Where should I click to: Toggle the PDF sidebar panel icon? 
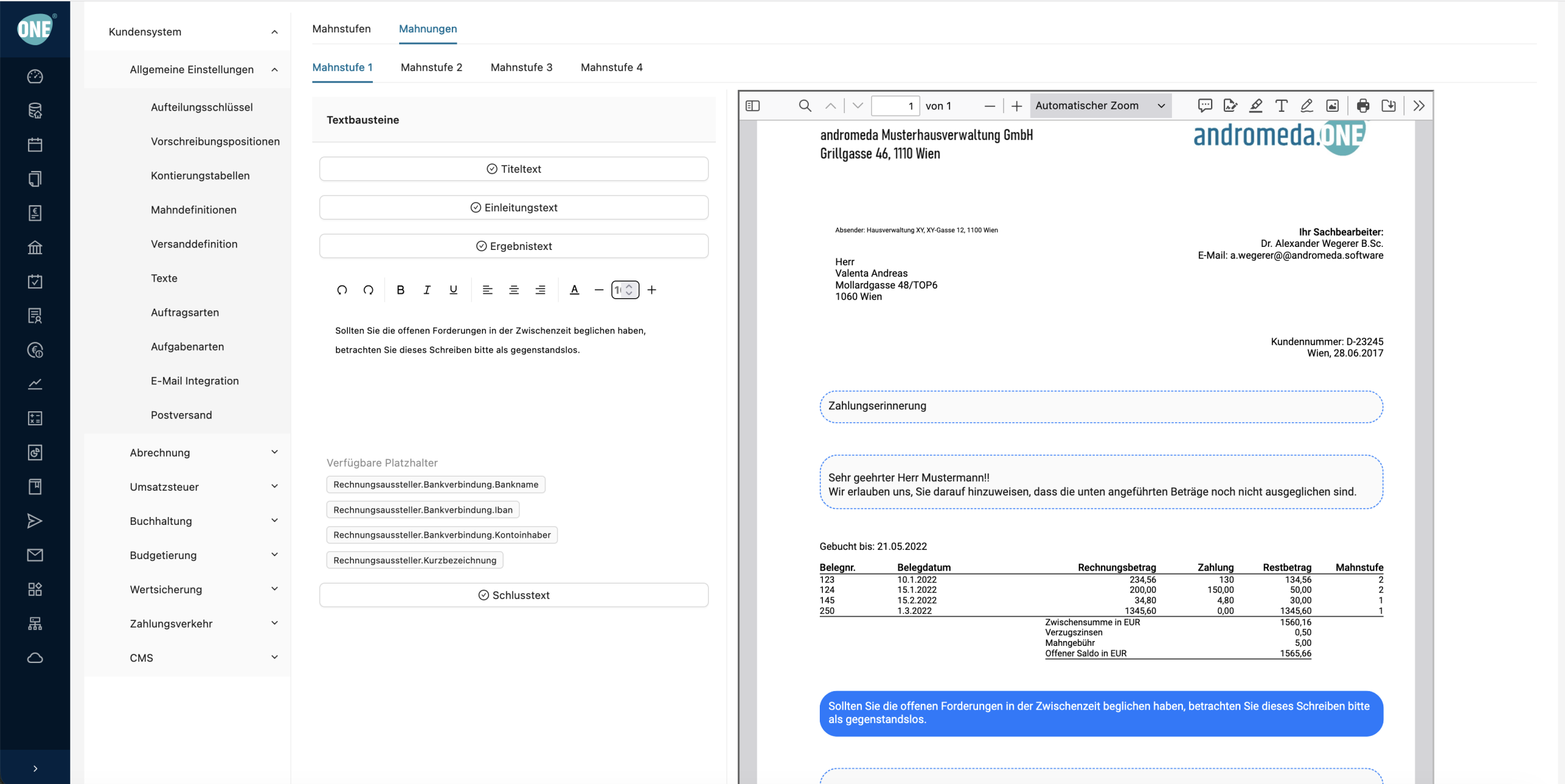753,106
